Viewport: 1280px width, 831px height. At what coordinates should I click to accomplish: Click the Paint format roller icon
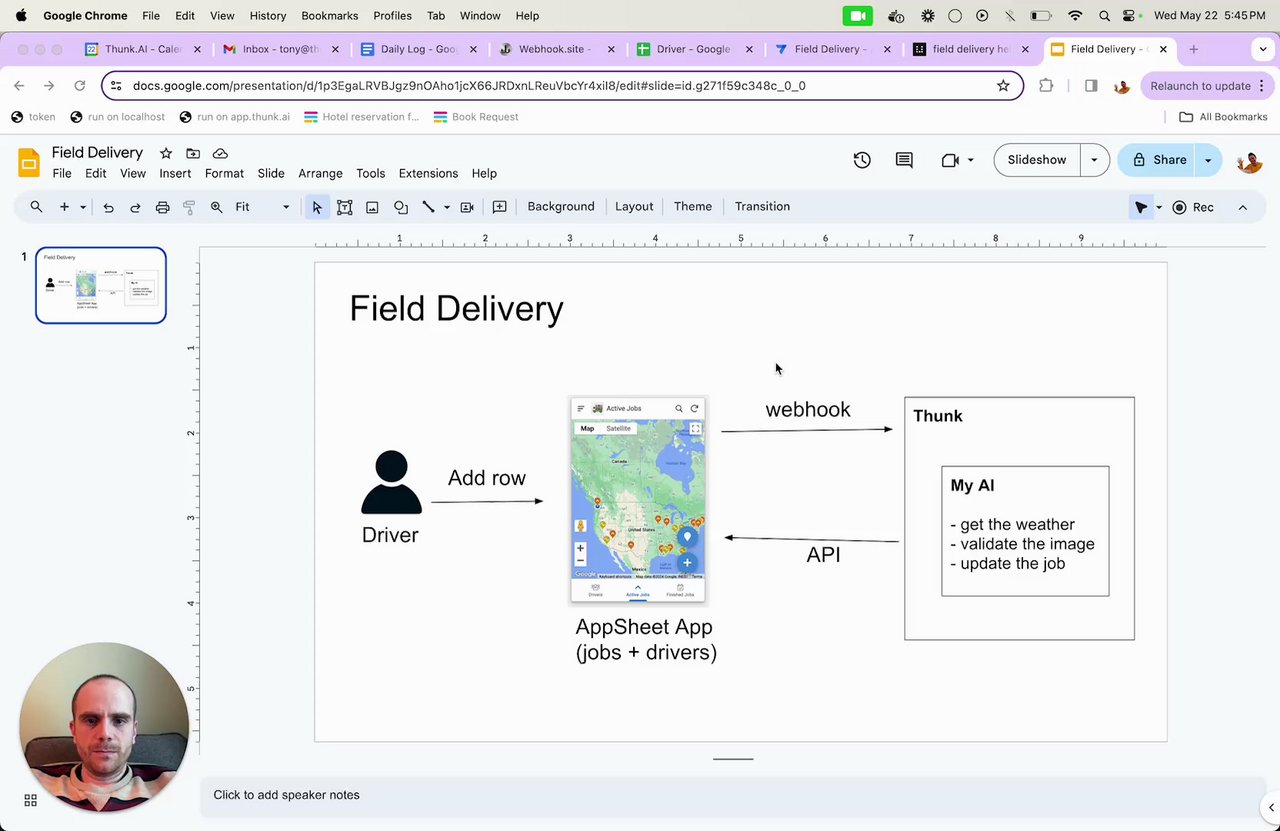189,207
